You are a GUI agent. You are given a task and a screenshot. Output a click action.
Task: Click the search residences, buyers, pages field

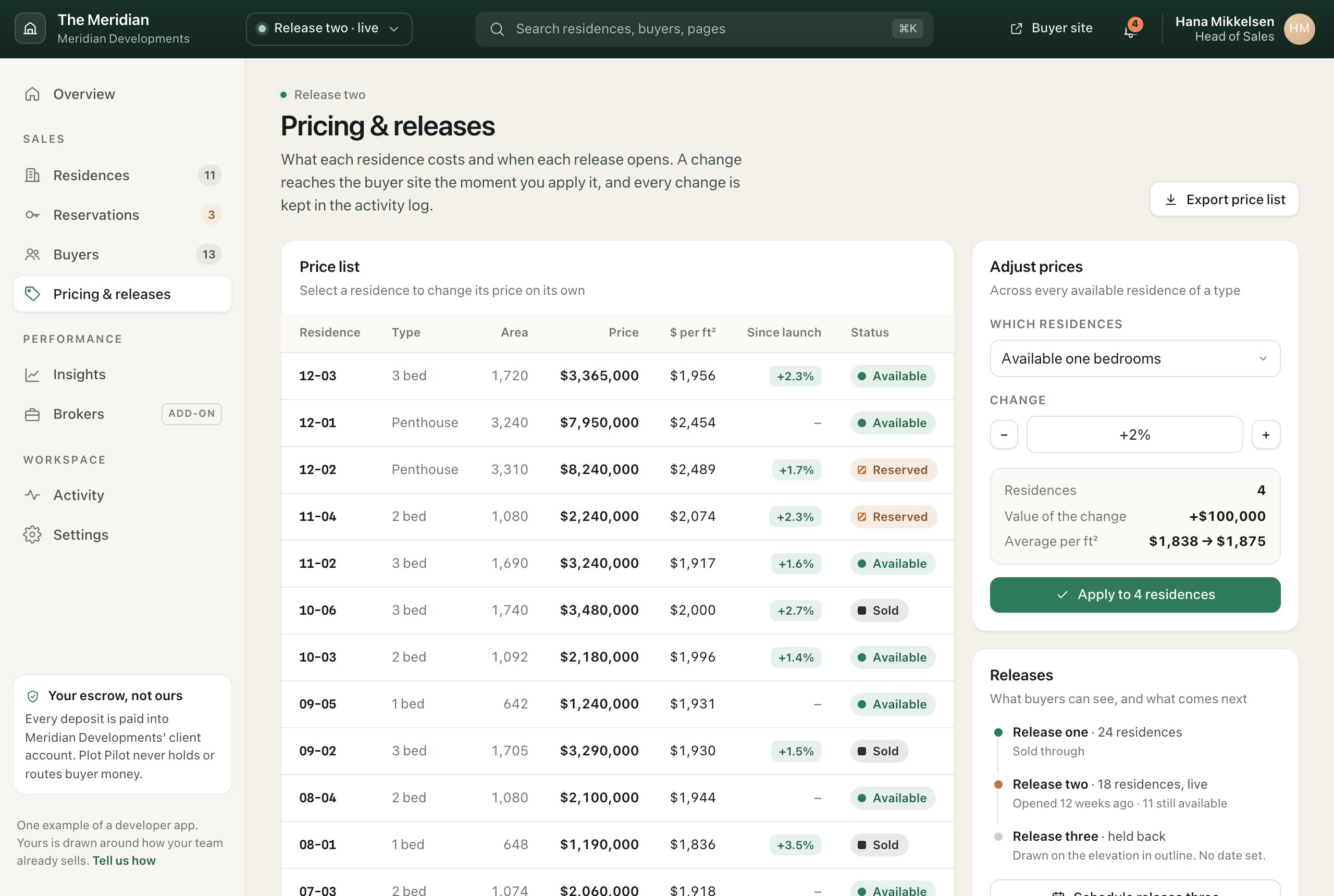click(704, 29)
